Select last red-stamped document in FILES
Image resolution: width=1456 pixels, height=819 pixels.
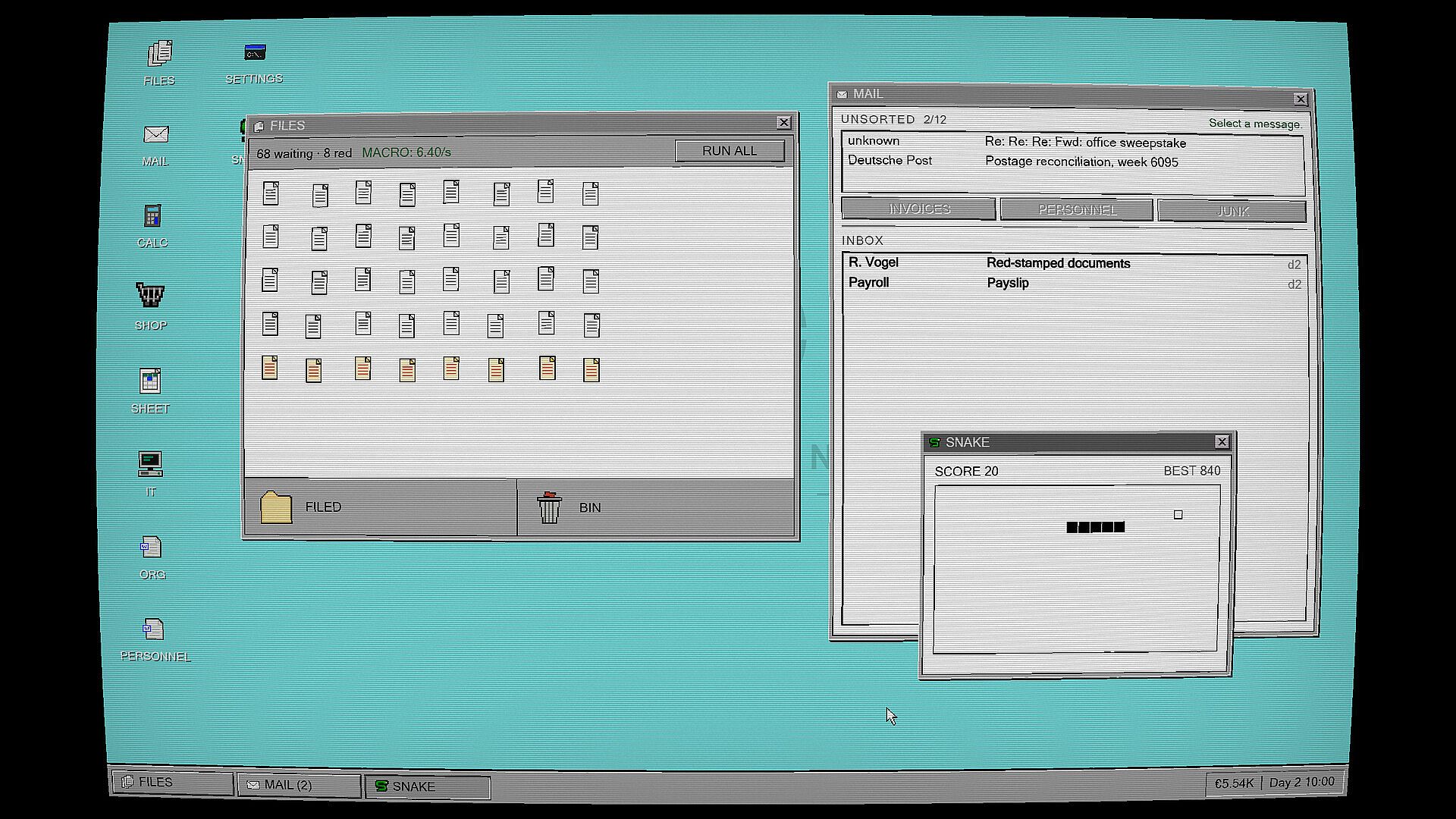(x=591, y=369)
